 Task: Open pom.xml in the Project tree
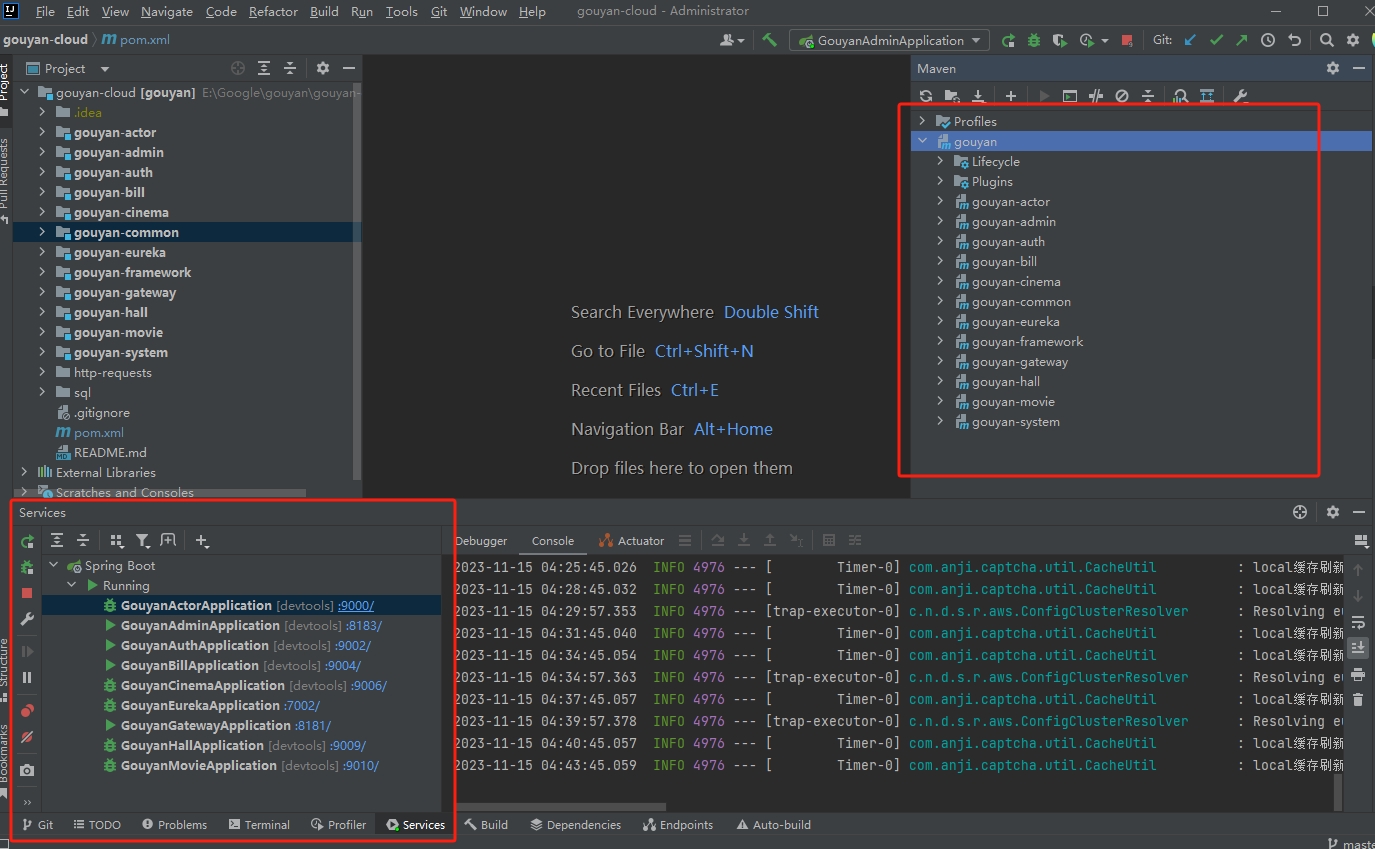[x=99, y=432]
